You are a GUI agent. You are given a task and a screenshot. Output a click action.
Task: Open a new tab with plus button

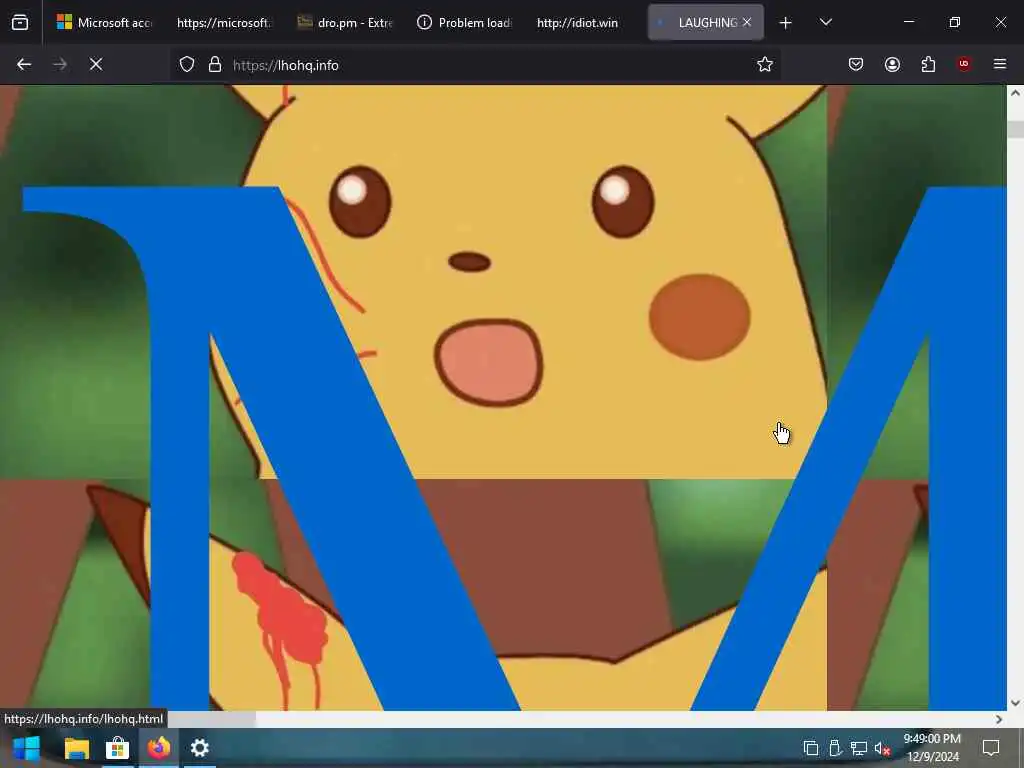tap(786, 23)
